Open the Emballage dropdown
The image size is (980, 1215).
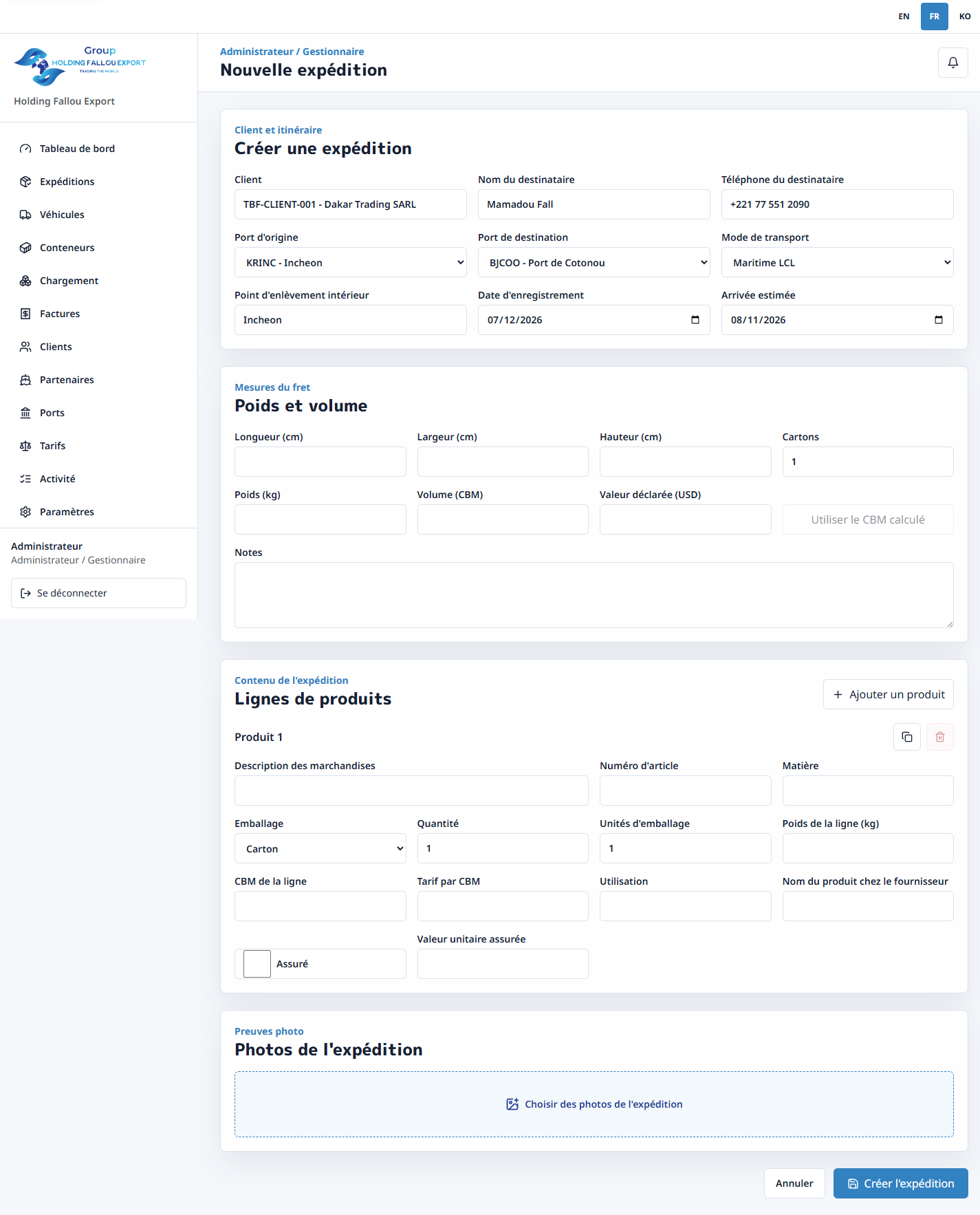point(320,848)
